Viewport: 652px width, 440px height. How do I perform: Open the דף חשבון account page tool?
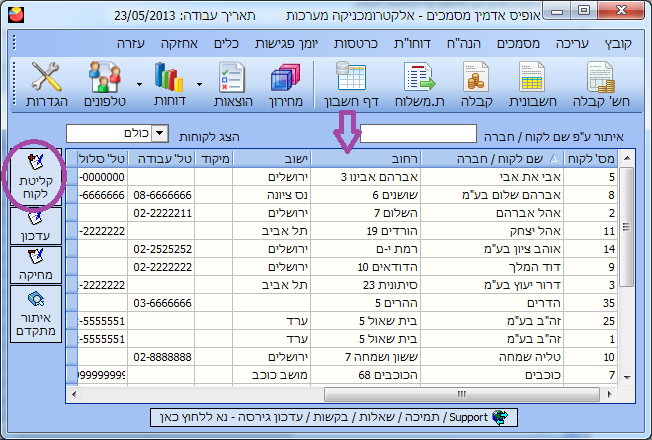coord(351,84)
